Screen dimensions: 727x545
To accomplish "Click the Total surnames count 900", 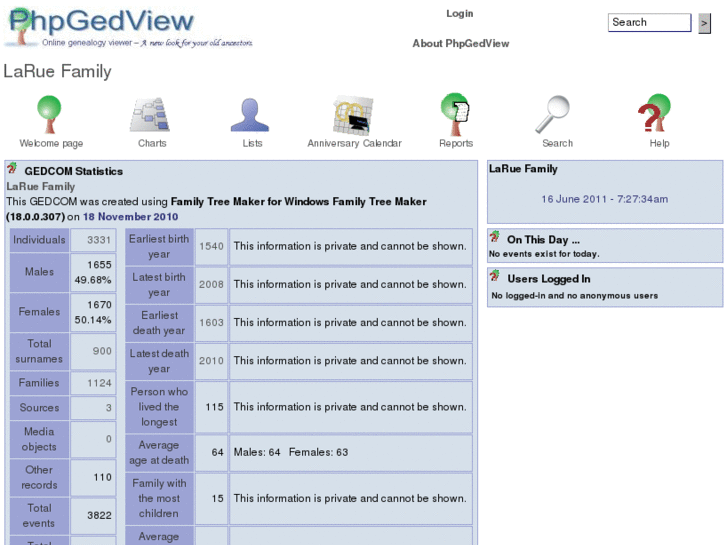I will (102, 351).
